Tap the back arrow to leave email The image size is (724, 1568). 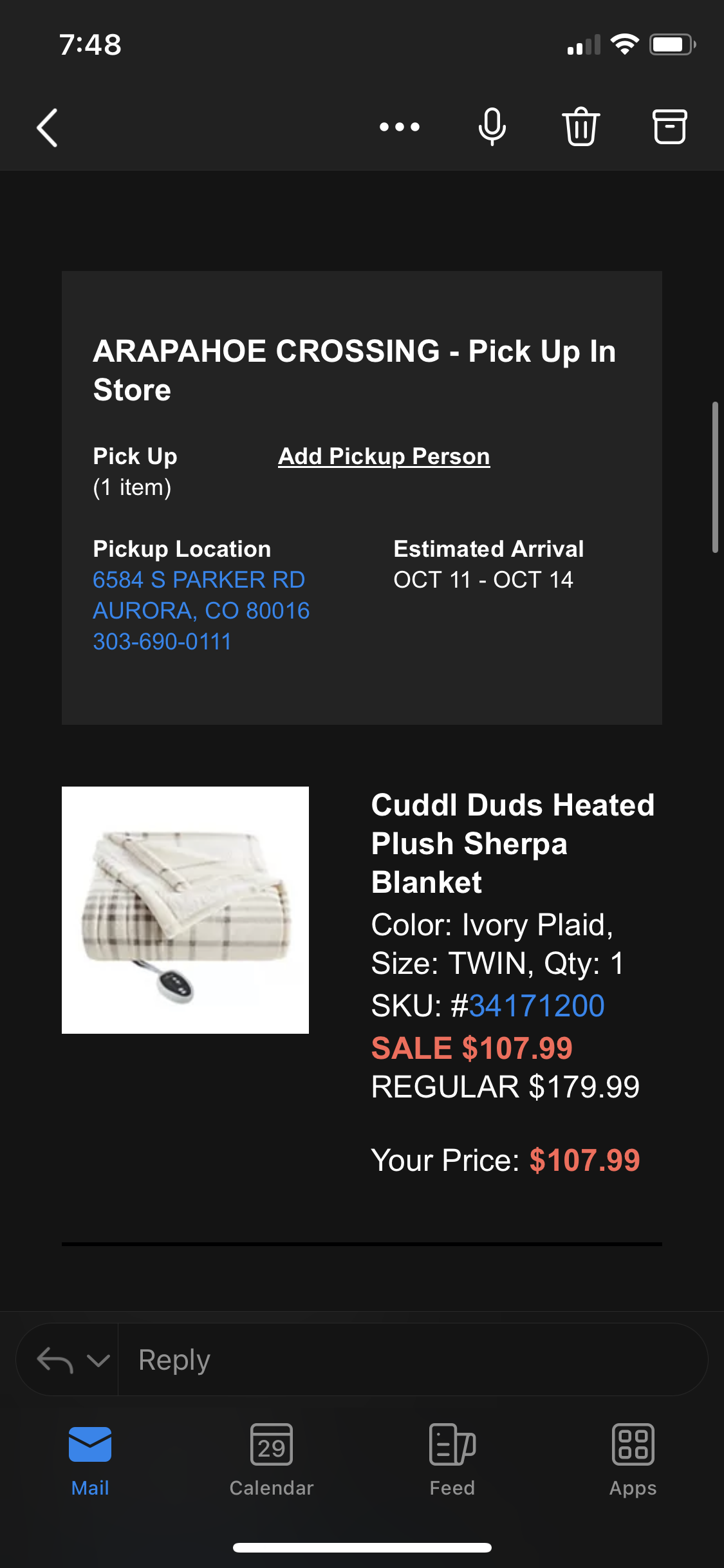click(x=48, y=127)
